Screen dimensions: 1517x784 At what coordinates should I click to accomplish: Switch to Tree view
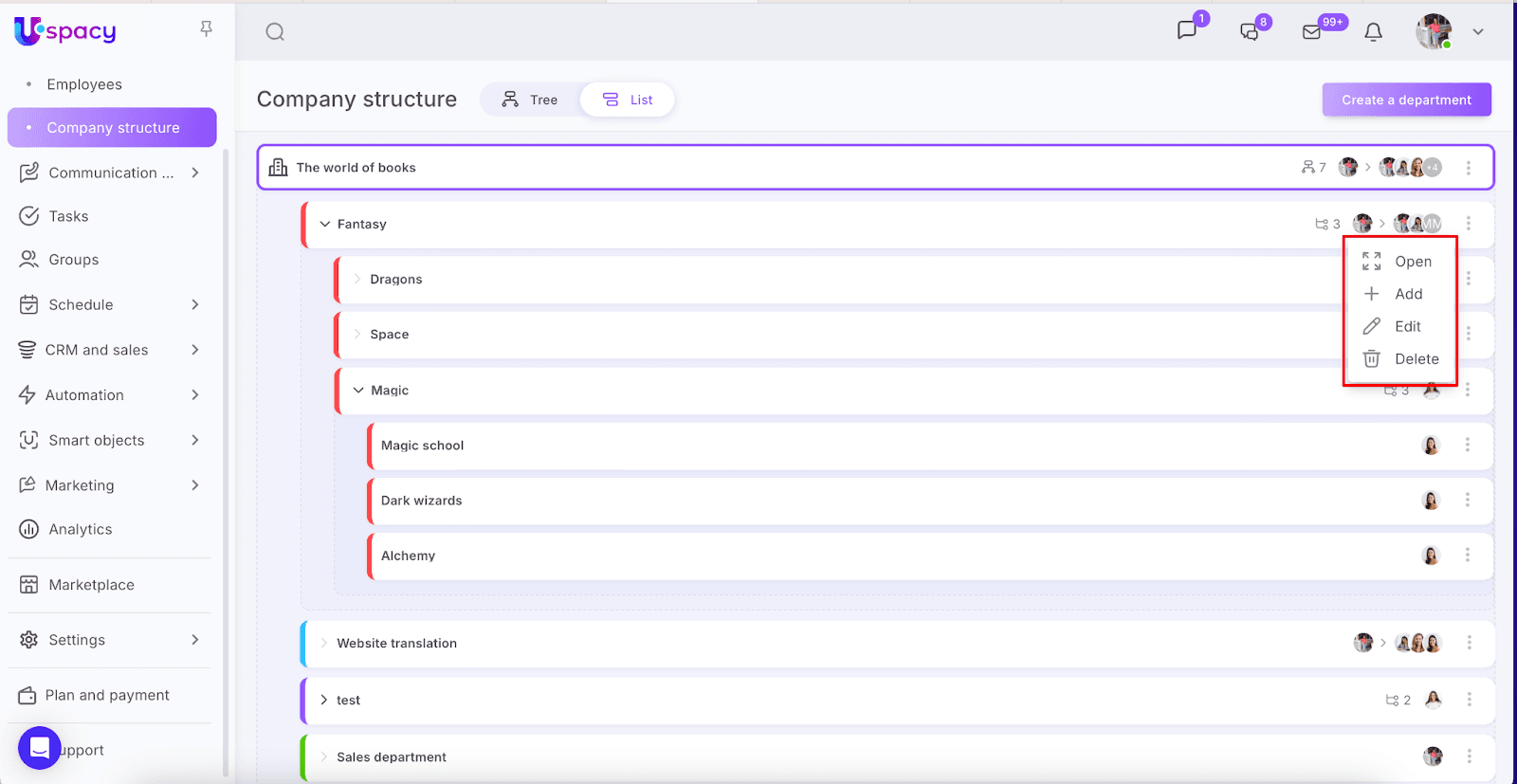[x=530, y=100]
